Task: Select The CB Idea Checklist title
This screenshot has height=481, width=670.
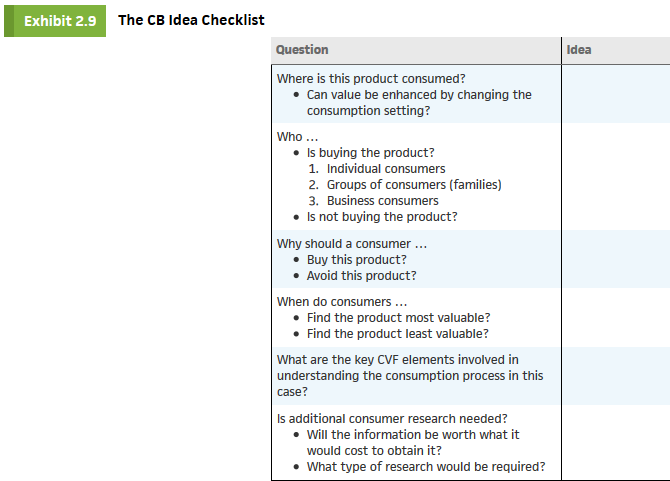Action: click(191, 20)
